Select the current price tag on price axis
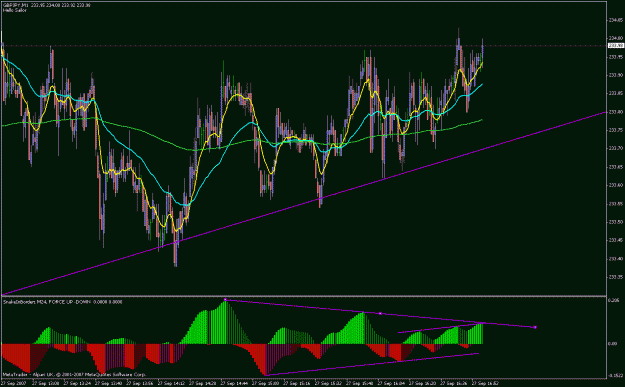The image size is (625, 387). click(615, 45)
